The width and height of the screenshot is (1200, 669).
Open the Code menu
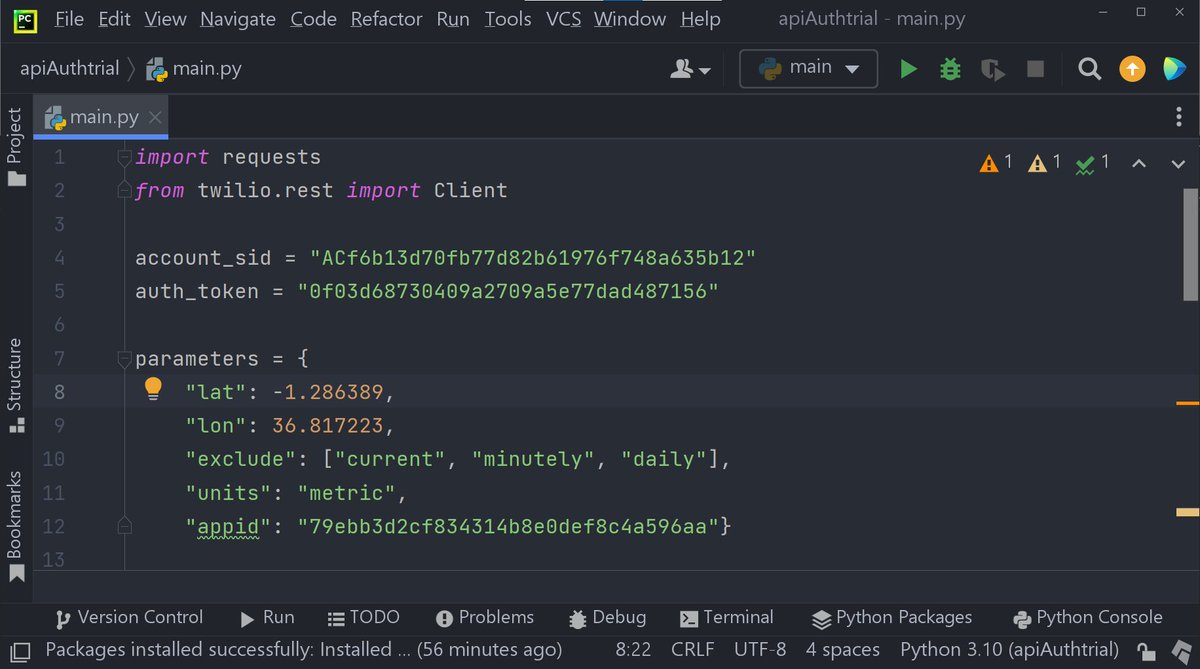(313, 19)
